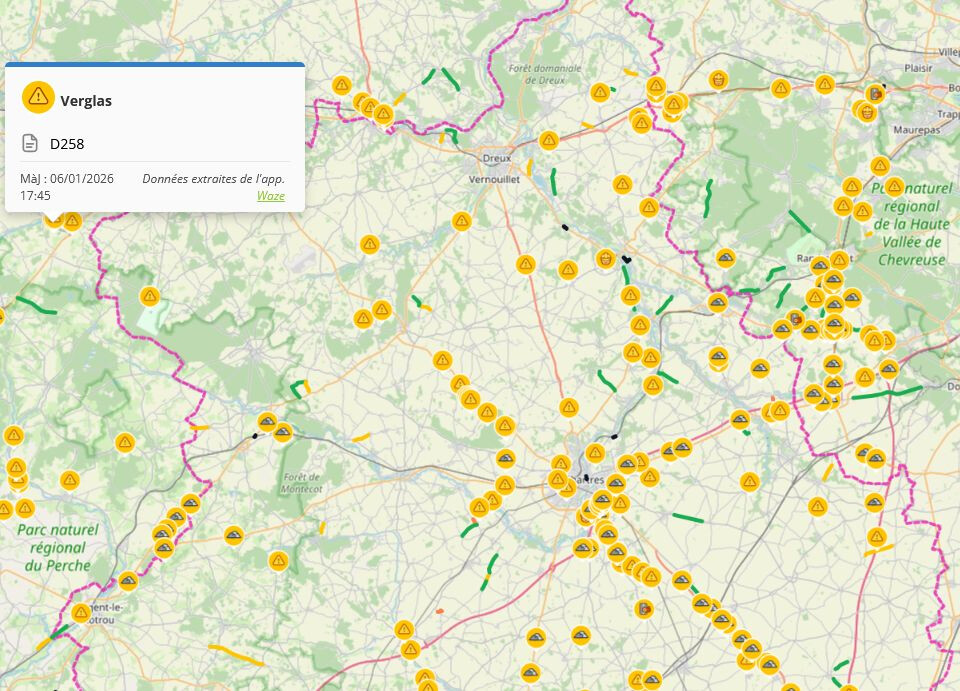This screenshot has width=960, height=691.
Task: Select pothole marker south of Forêt de Montécot
Action: pyautogui.click(x=234, y=535)
